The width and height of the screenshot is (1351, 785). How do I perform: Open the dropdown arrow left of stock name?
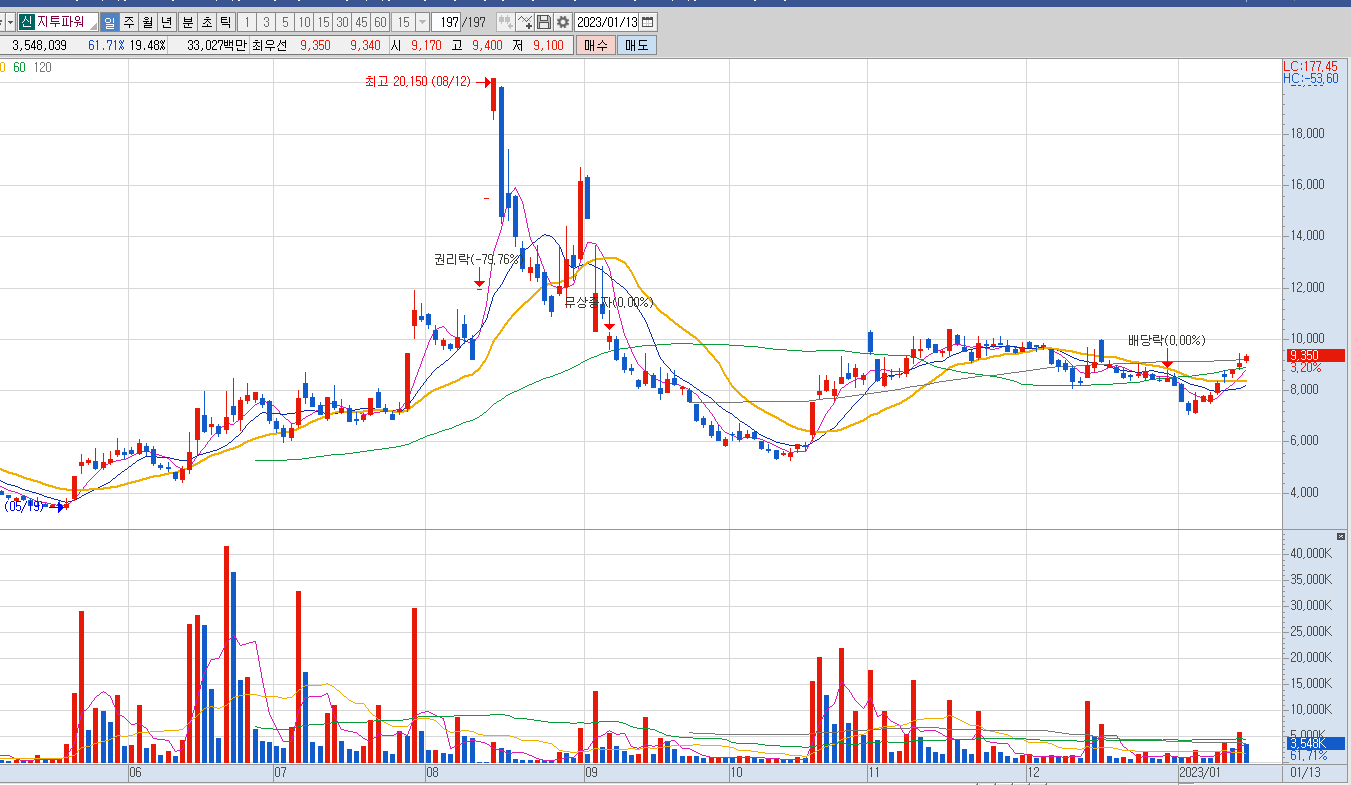click(10, 22)
